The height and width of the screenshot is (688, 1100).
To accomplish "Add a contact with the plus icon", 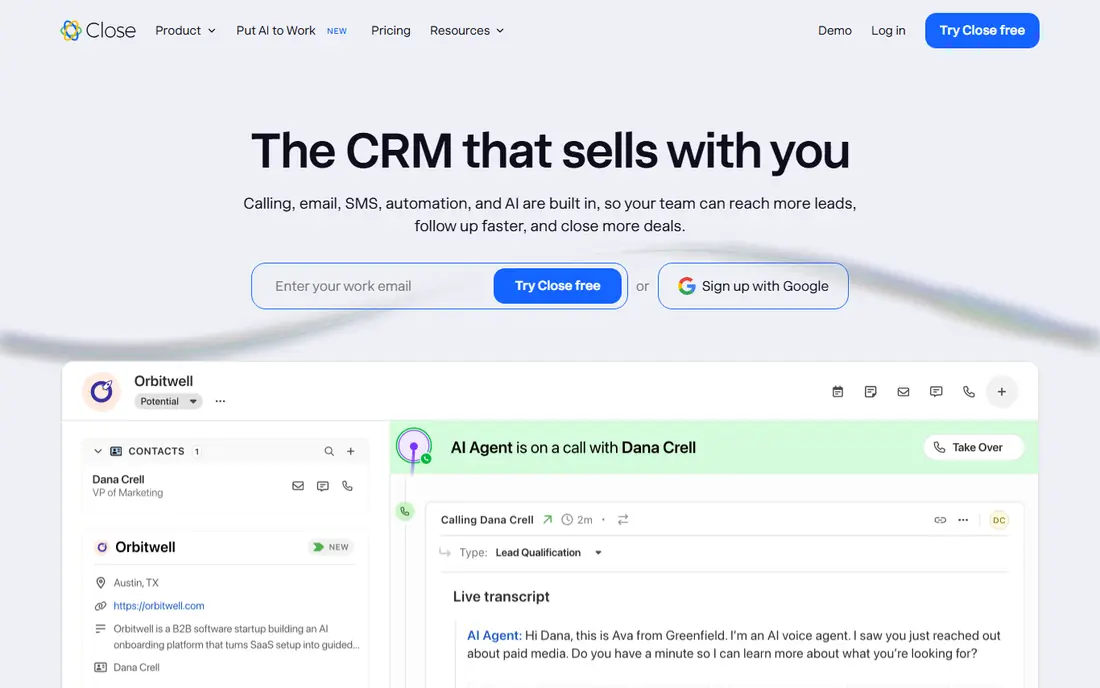I will 351,451.
